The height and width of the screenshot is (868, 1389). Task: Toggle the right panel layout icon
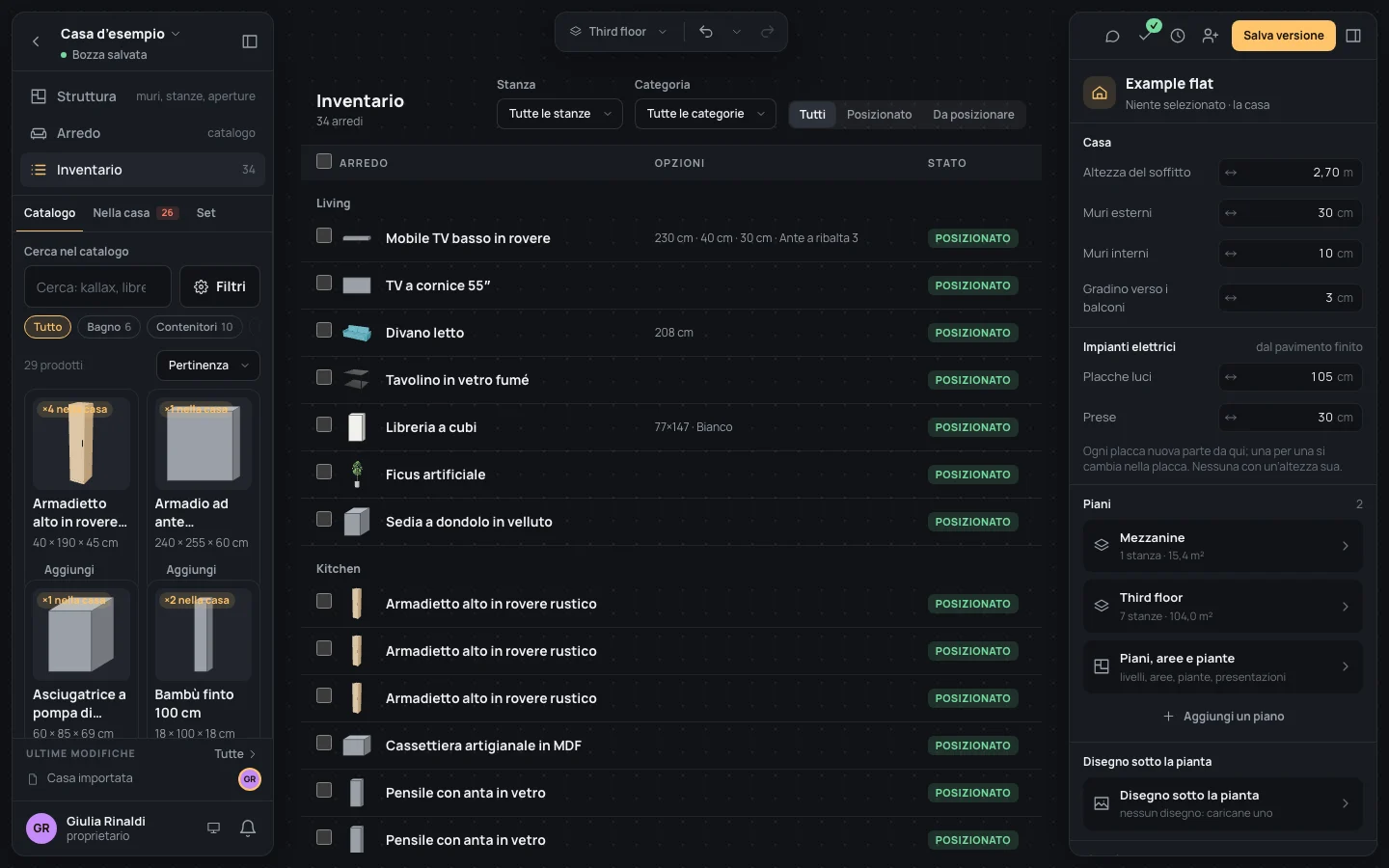click(x=1353, y=36)
